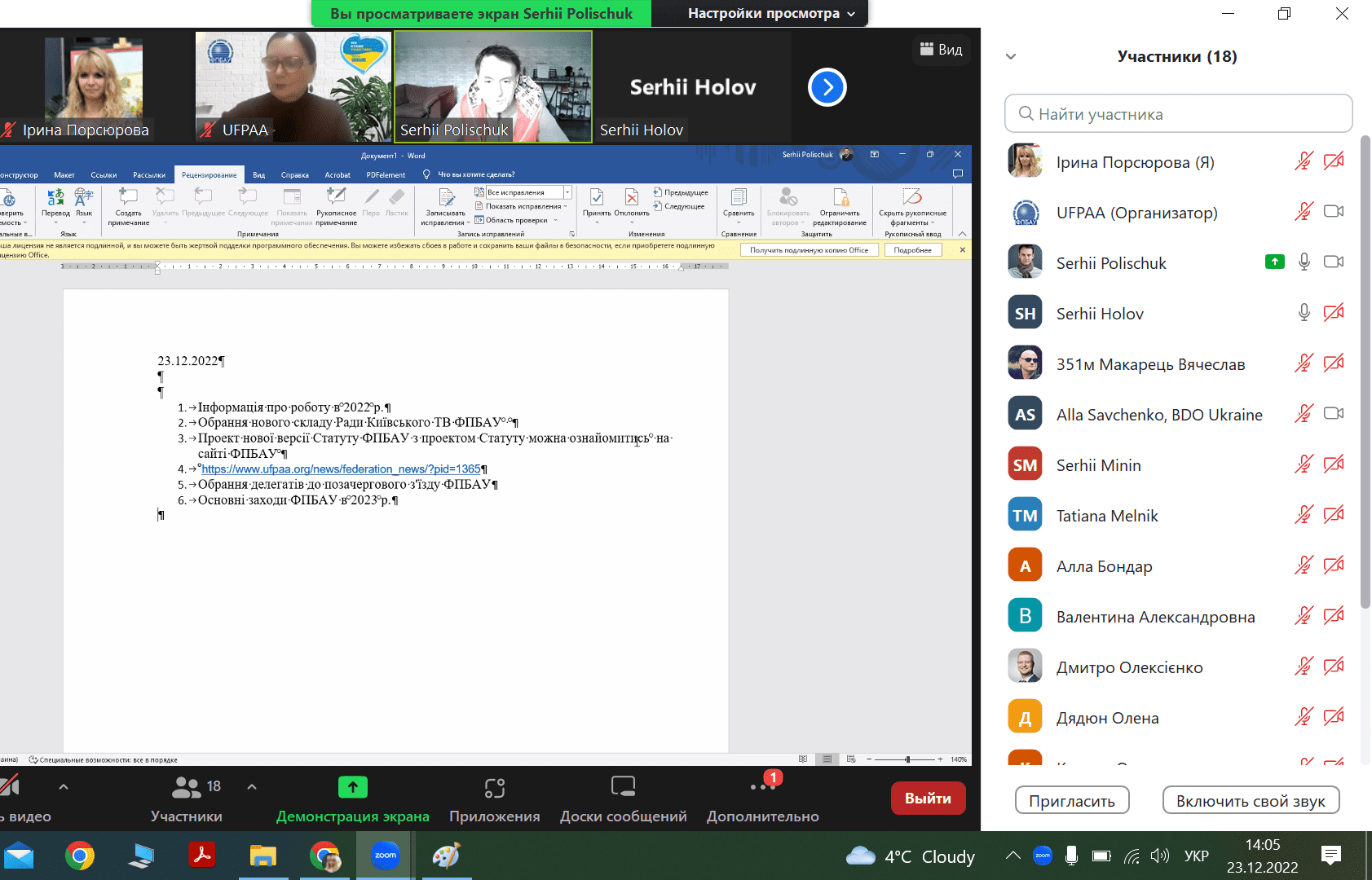
Task: Click the Найти участника search field
Action: (1179, 113)
